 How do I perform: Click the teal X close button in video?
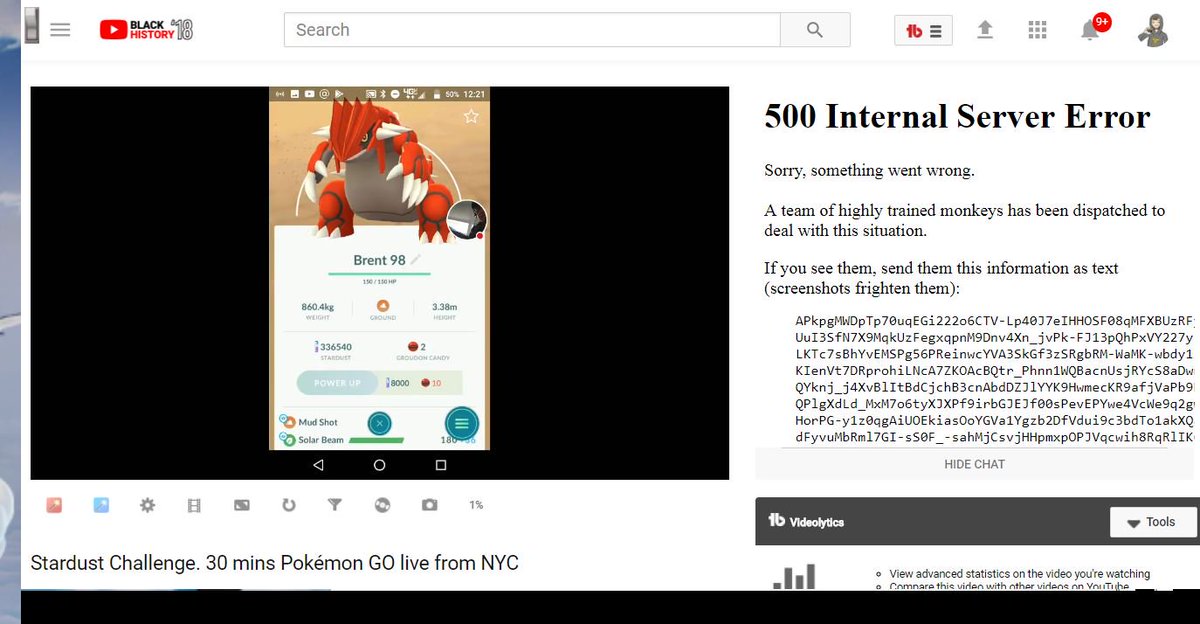[x=378, y=422]
